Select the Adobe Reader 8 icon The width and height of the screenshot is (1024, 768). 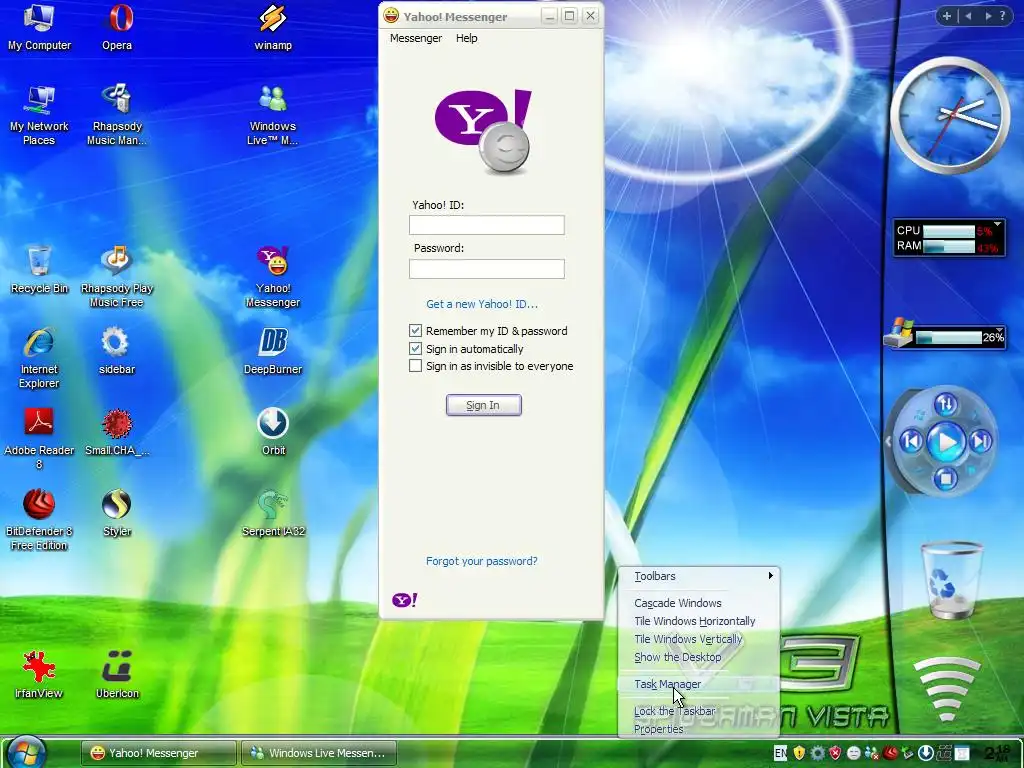pos(39,439)
